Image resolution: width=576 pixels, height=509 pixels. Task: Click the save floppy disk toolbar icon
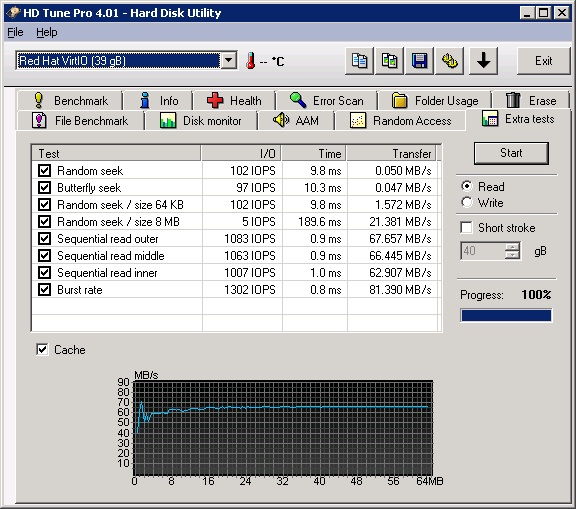coord(420,61)
